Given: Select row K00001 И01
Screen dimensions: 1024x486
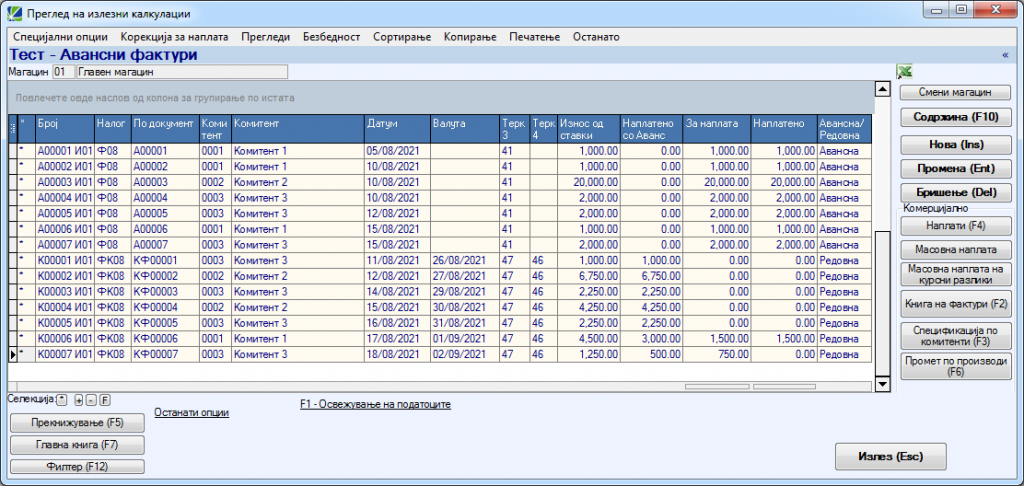Looking at the screenshot, I should click(440, 261).
